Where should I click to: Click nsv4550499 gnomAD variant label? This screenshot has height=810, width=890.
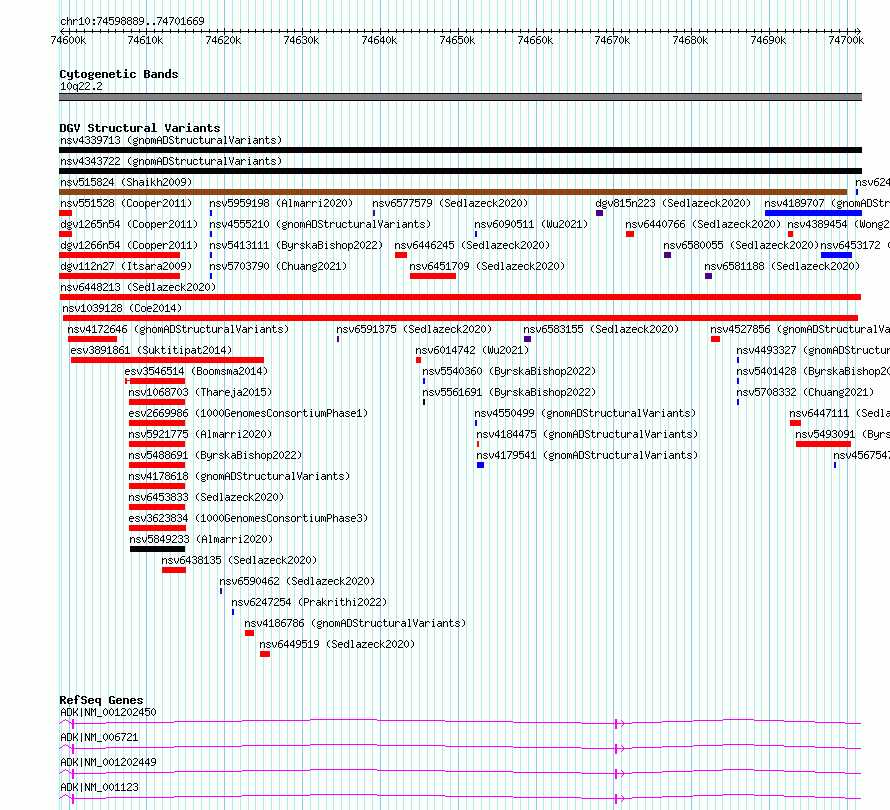click(x=585, y=413)
